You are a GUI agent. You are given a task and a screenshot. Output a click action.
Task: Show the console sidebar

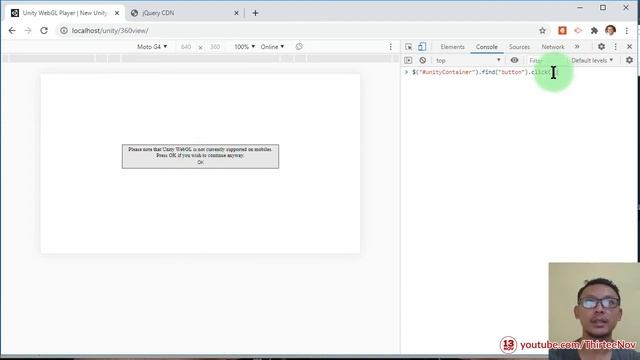click(x=408, y=60)
